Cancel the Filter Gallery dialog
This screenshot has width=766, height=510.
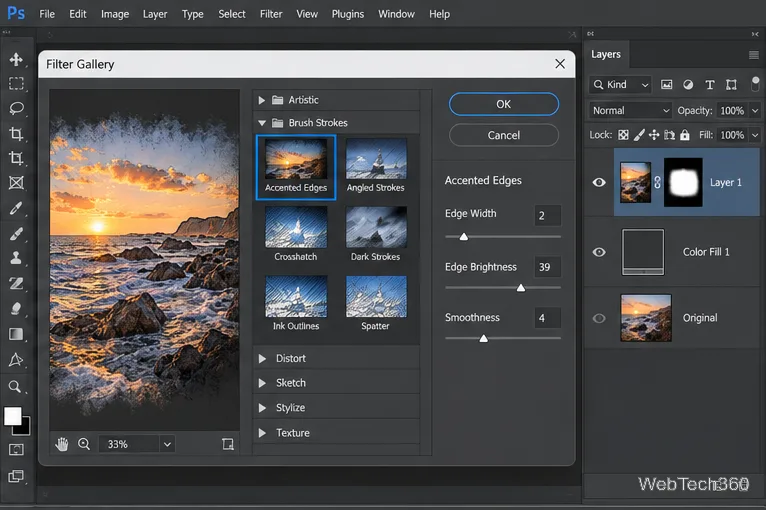click(x=504, y=135)
